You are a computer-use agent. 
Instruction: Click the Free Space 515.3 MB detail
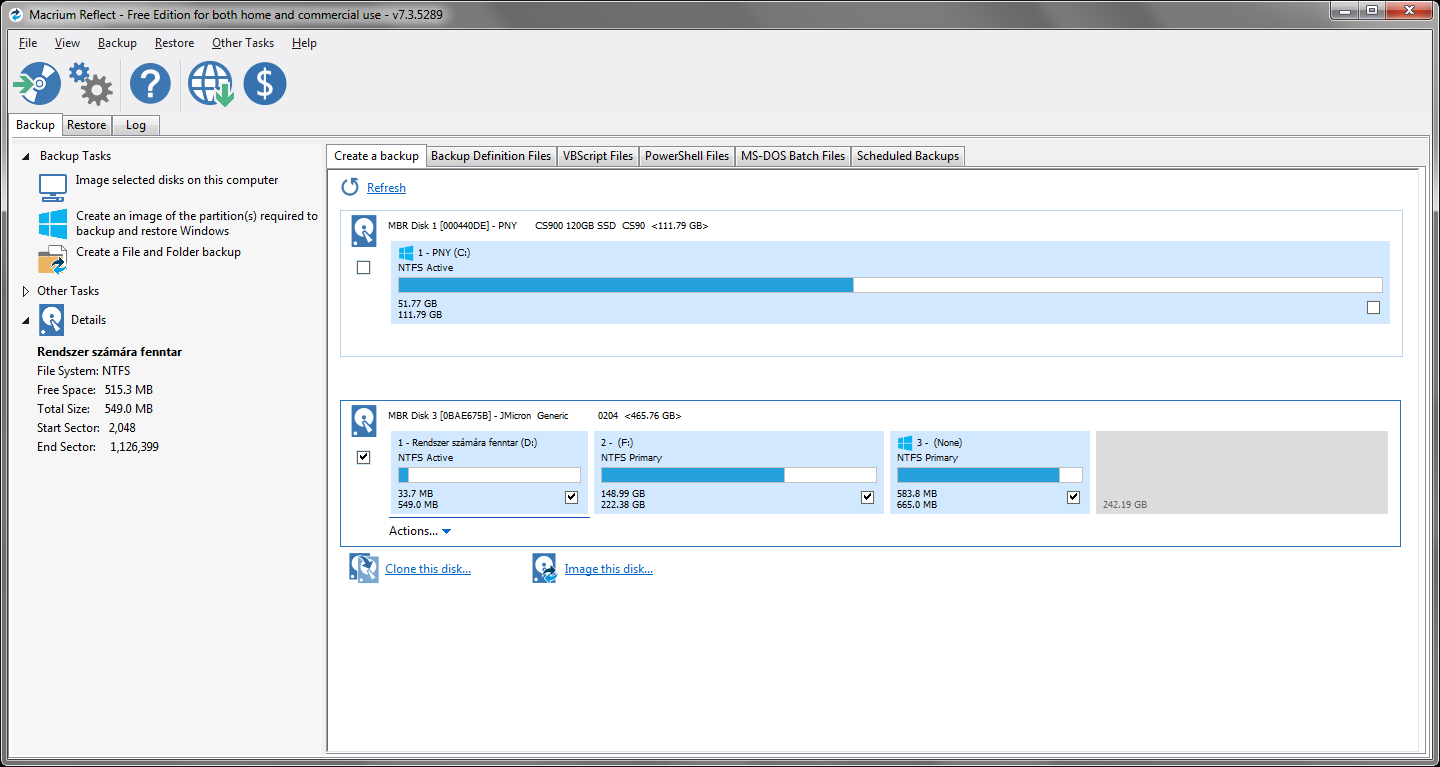[x=95, y=390]
